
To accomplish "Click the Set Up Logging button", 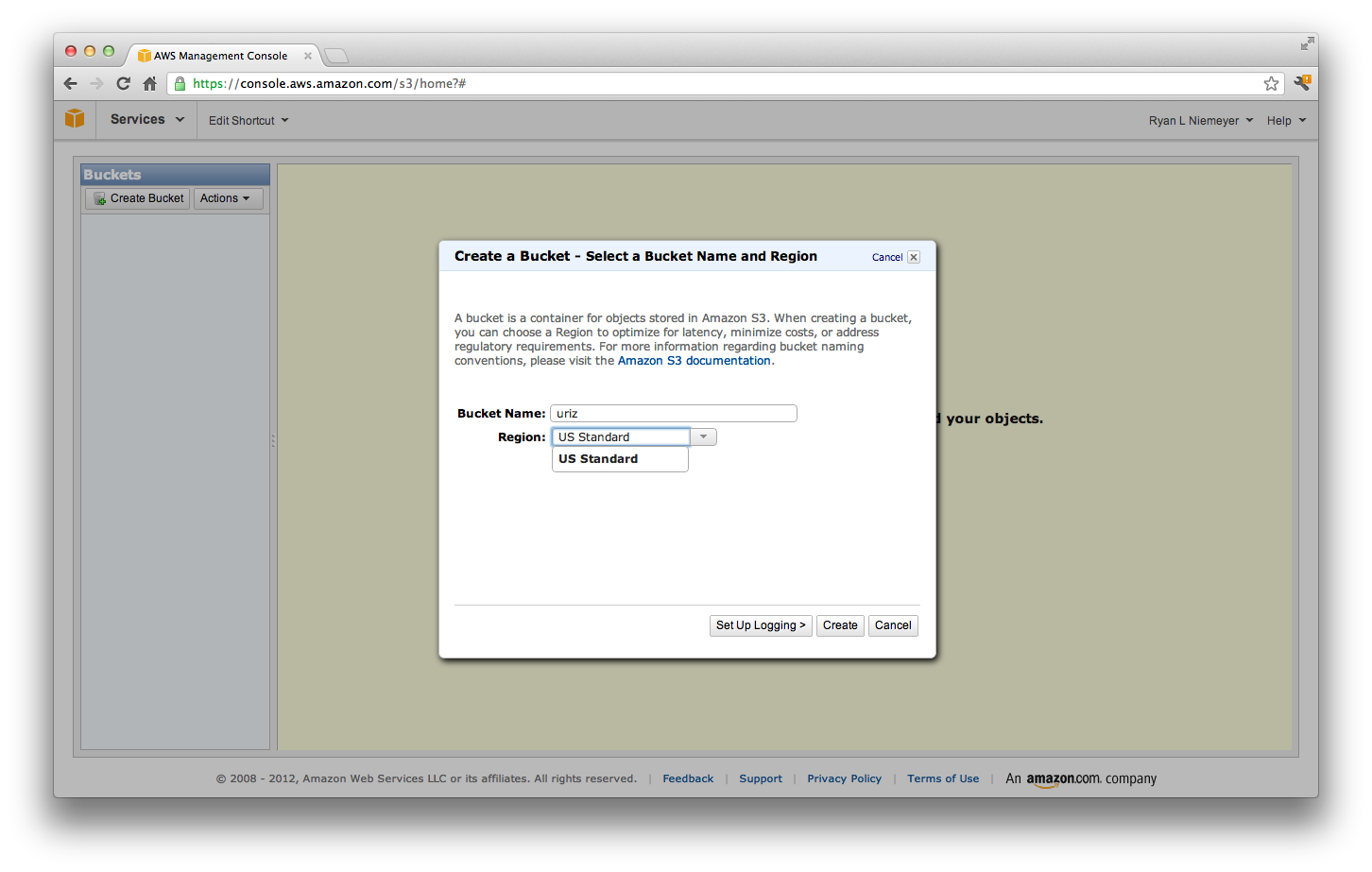I will 760,625.
